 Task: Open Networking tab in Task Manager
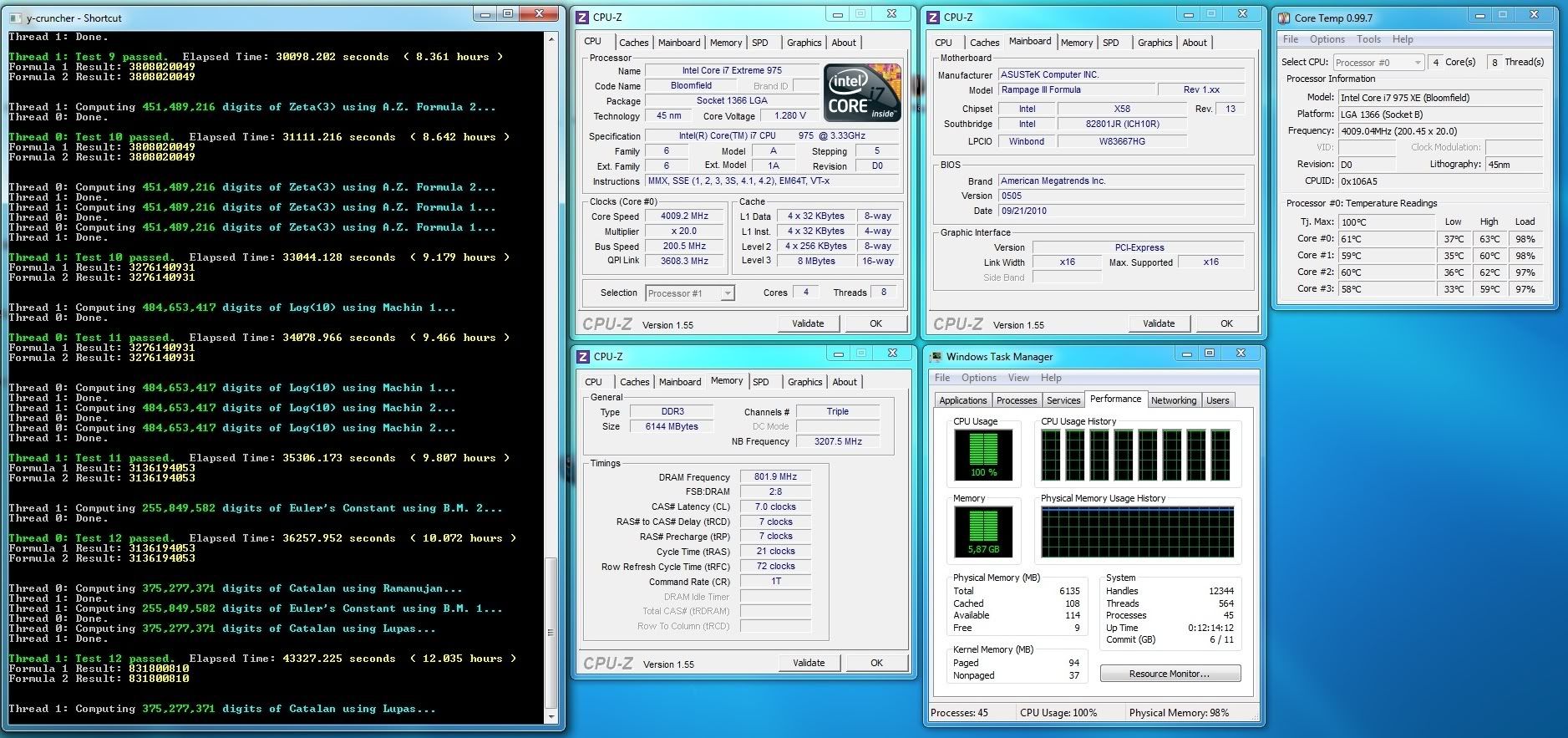point(1174,400)
